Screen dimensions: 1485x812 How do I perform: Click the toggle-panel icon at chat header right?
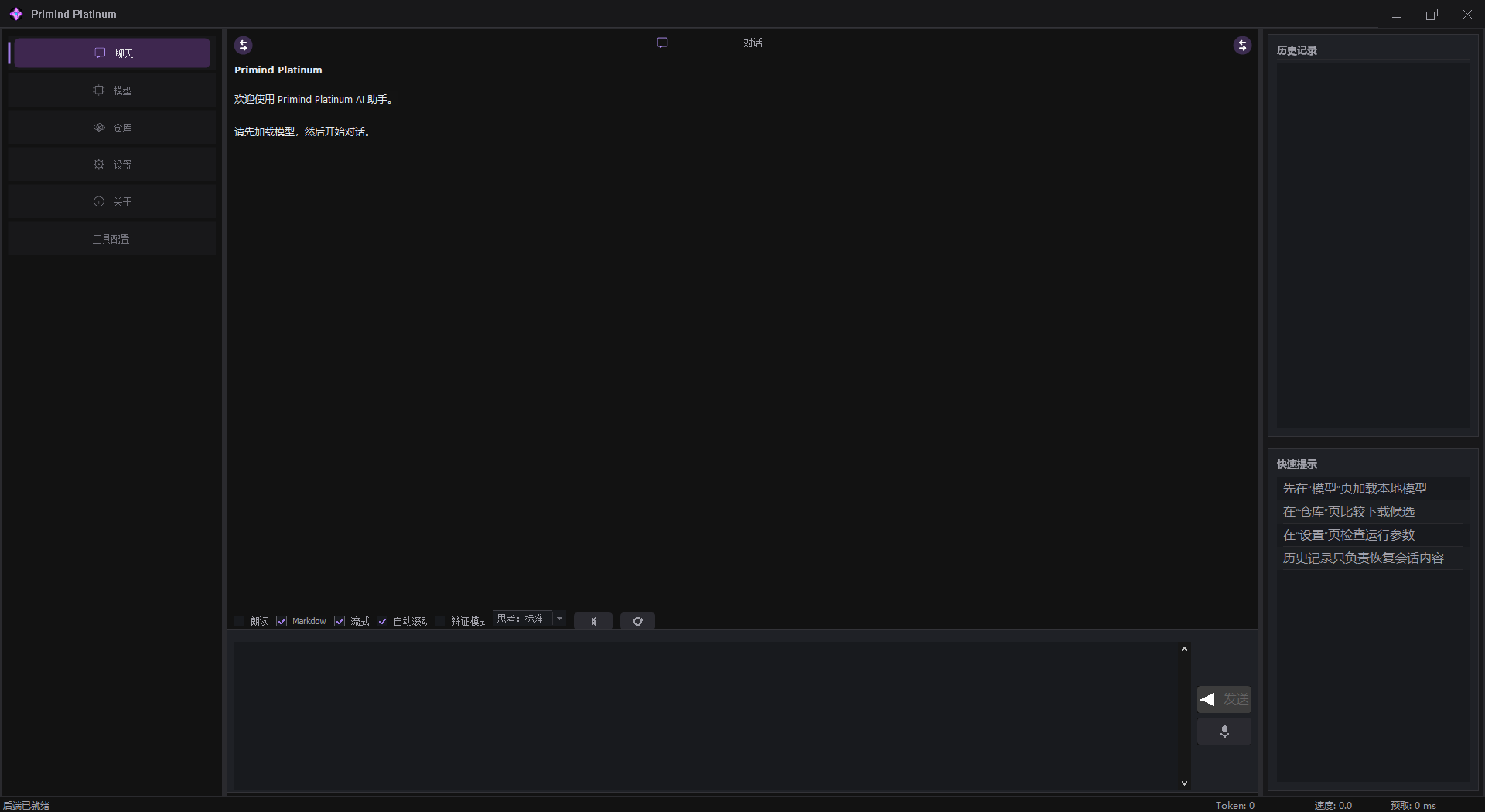pos(1242,46)
